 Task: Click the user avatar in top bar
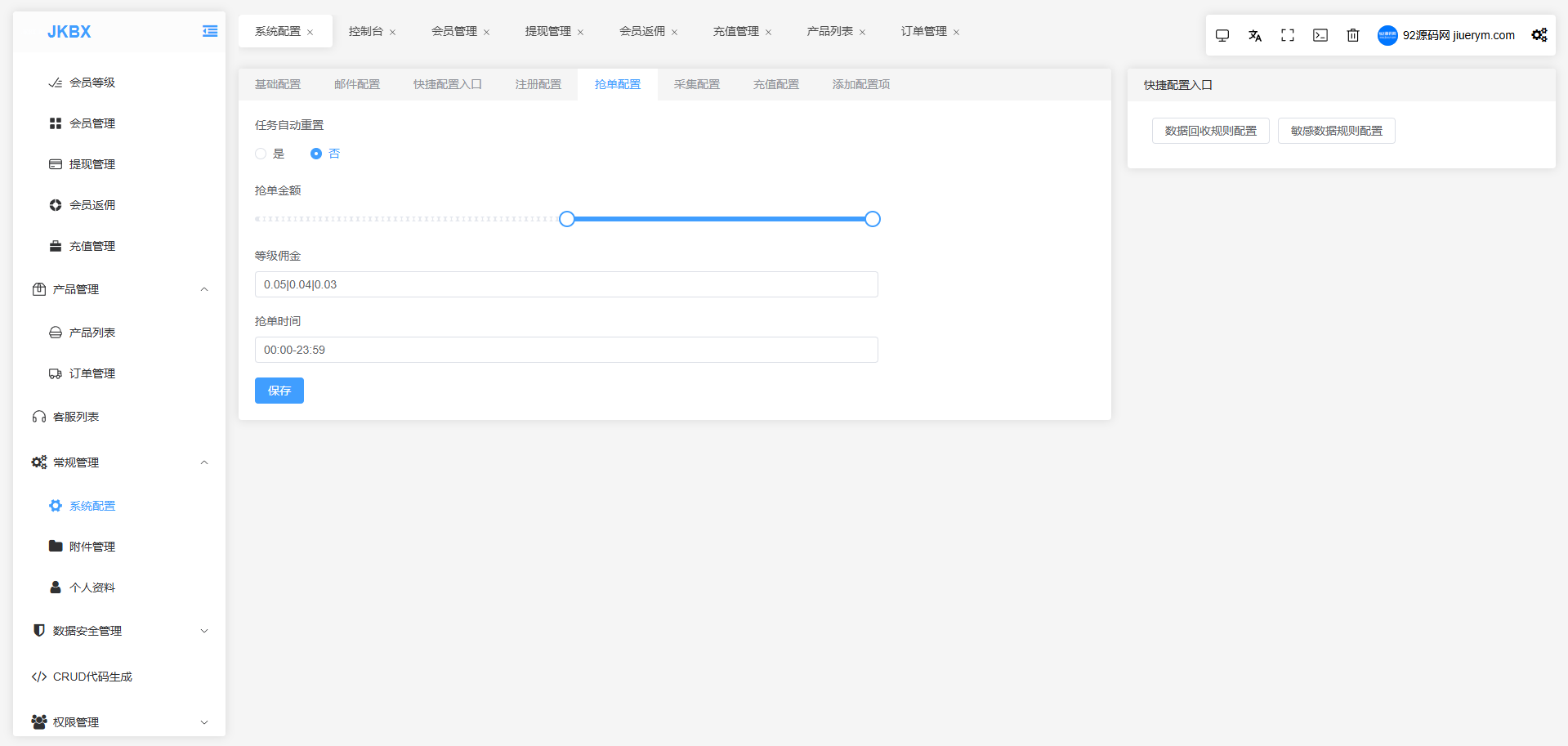pos(1387,35)
